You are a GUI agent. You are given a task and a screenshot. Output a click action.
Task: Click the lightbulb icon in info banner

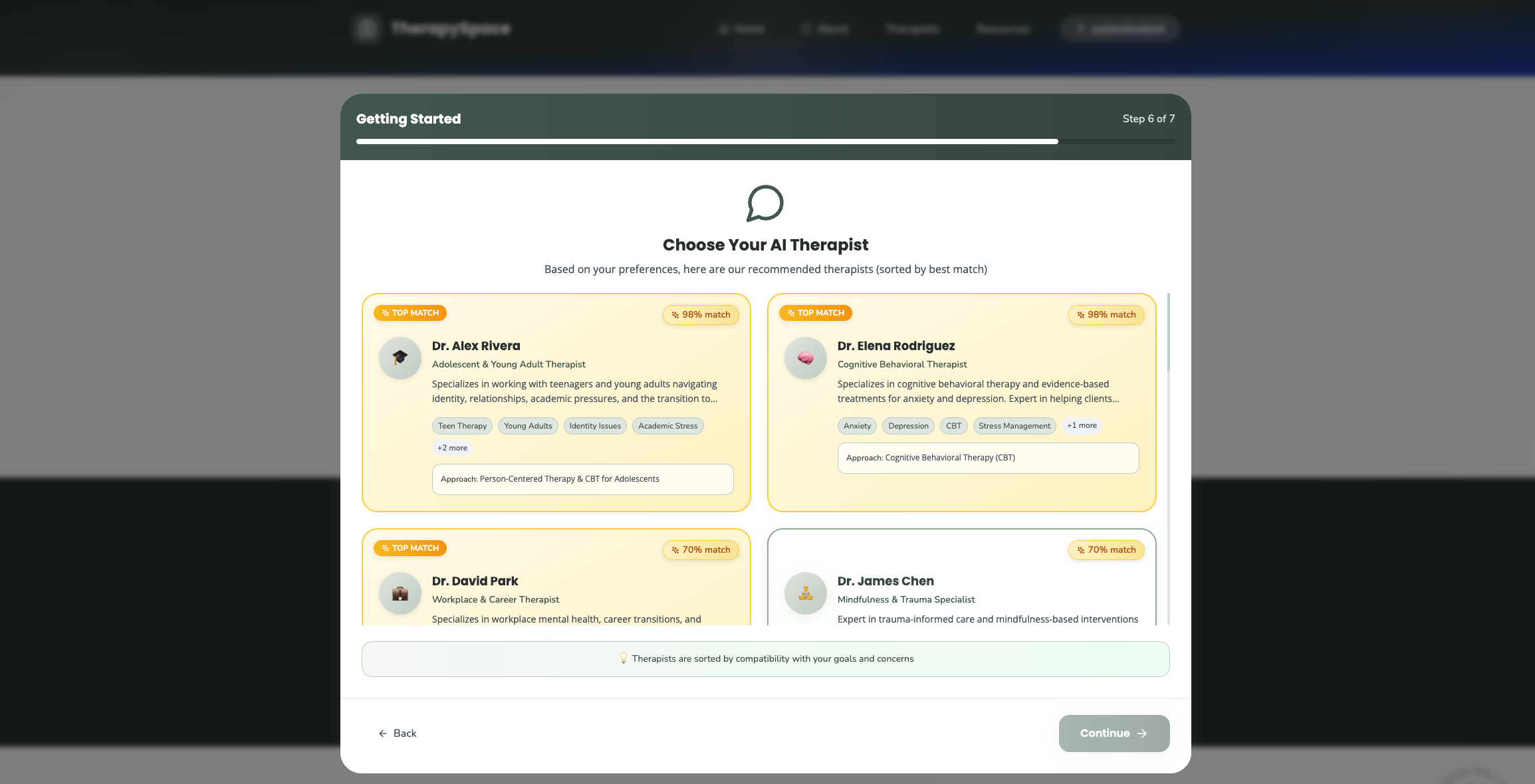click(623, 658)
